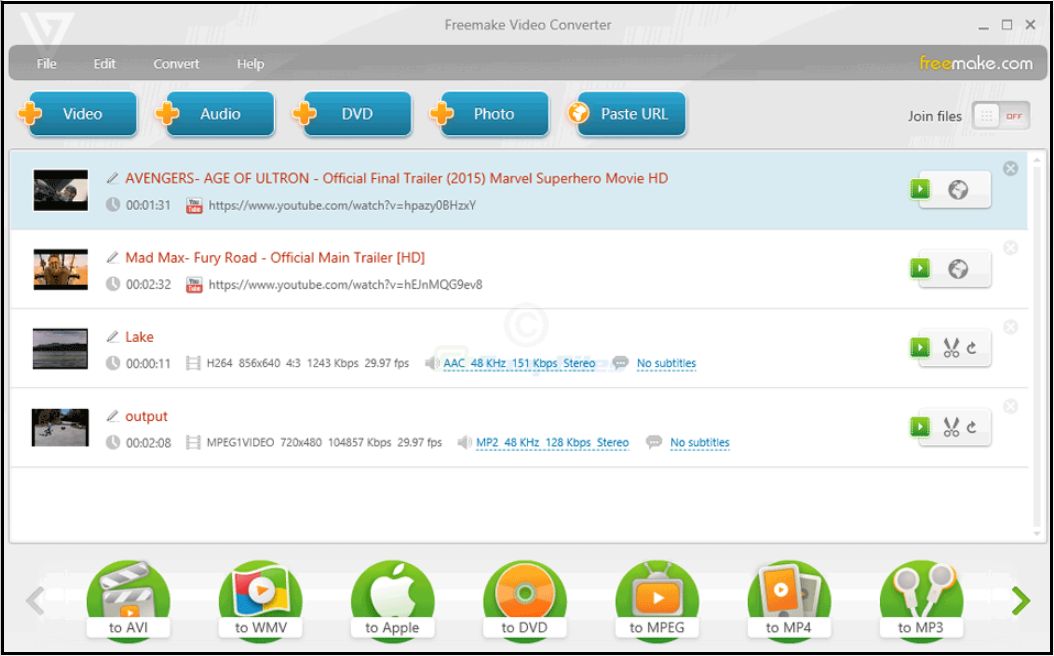Screen dimensions: 1054x656
Task: Click the to DVD burn icon
Action: [x=524, y=601]
